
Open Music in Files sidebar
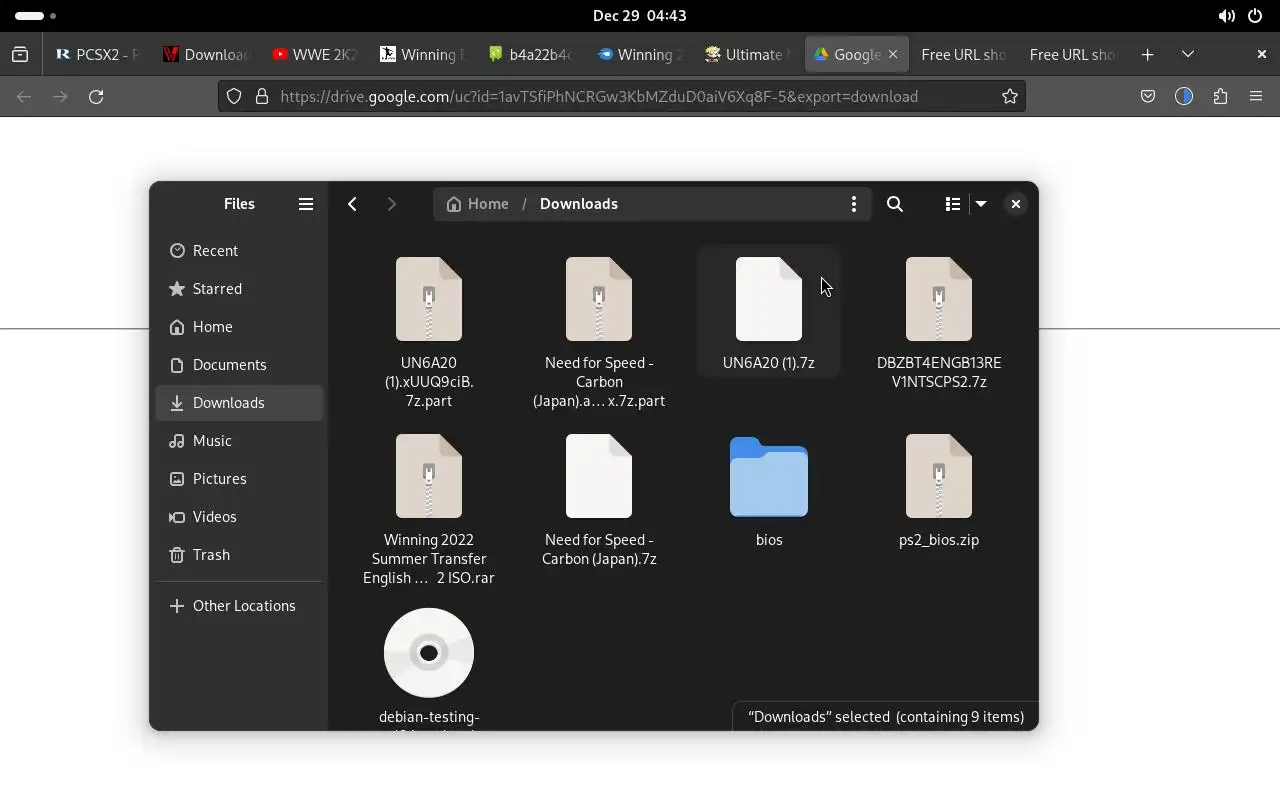[239, 441]
